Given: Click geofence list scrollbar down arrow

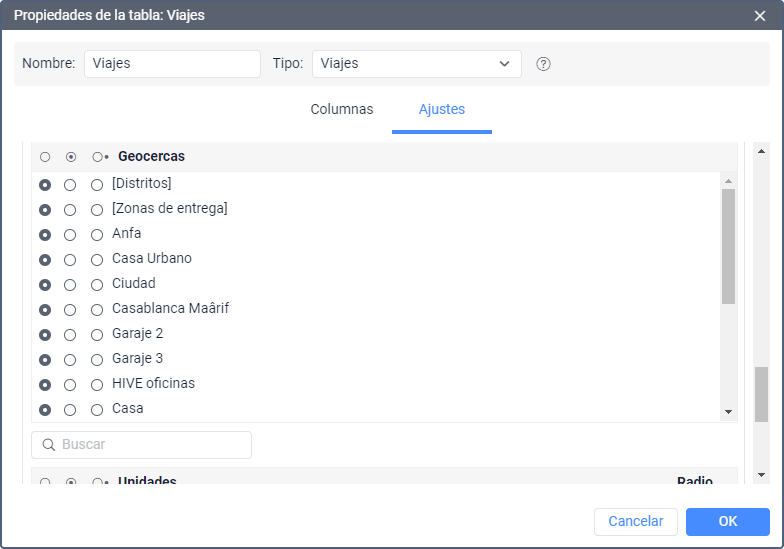Looking at the screenshot, I should (x=728, y=412).
